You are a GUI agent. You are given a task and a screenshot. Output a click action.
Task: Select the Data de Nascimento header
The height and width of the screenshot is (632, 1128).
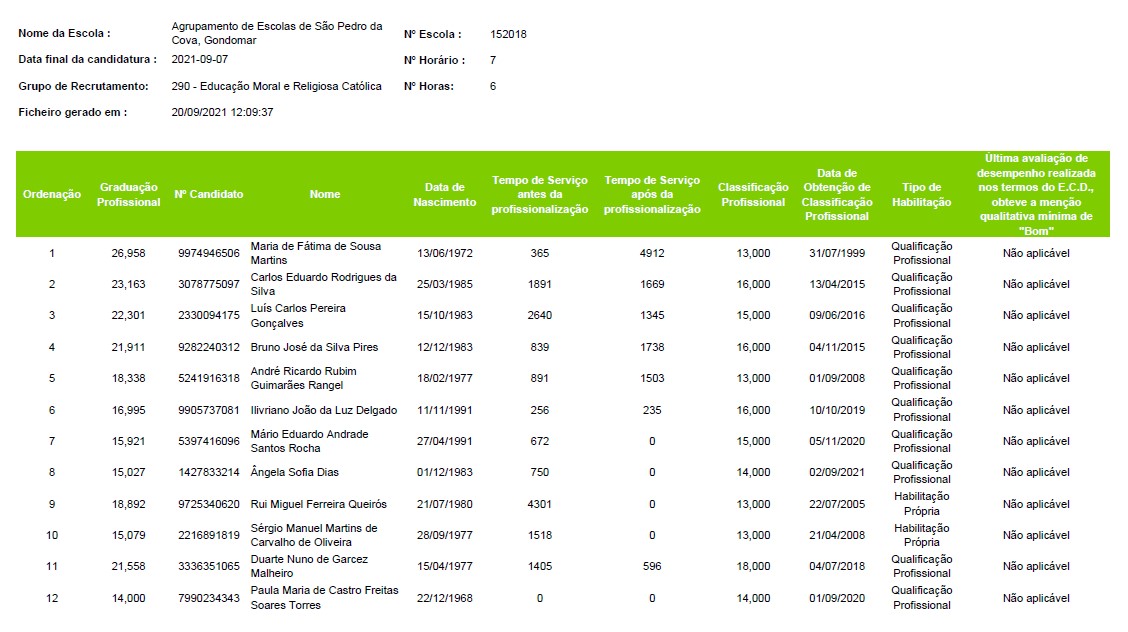[x=445, y=194]
